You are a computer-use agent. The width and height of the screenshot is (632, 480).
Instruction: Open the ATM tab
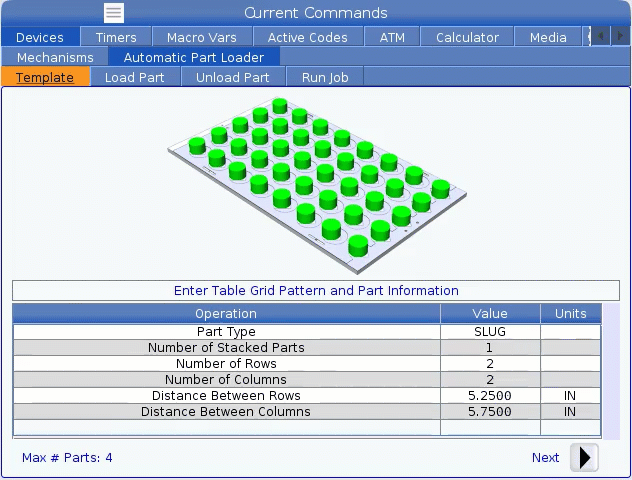[x=392, y=37]
